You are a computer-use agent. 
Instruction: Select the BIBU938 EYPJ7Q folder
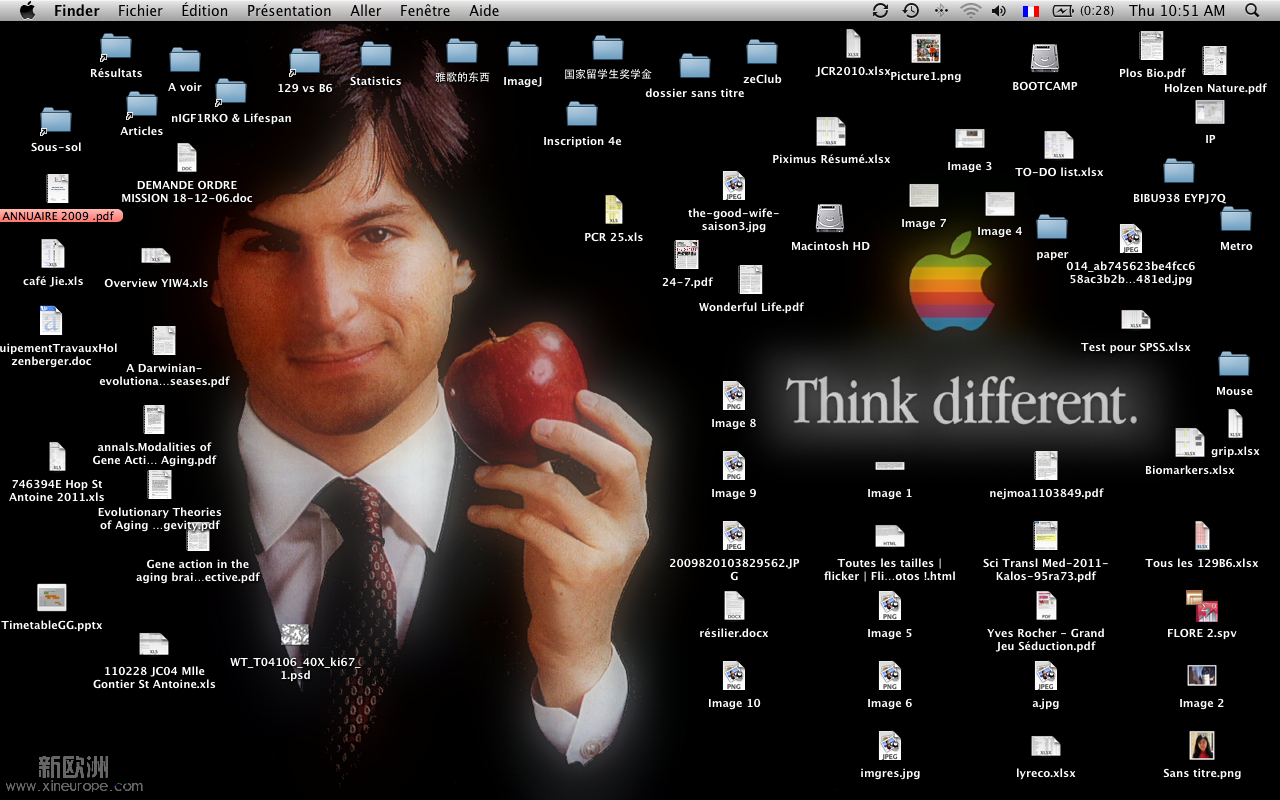tap(1179, 171)
